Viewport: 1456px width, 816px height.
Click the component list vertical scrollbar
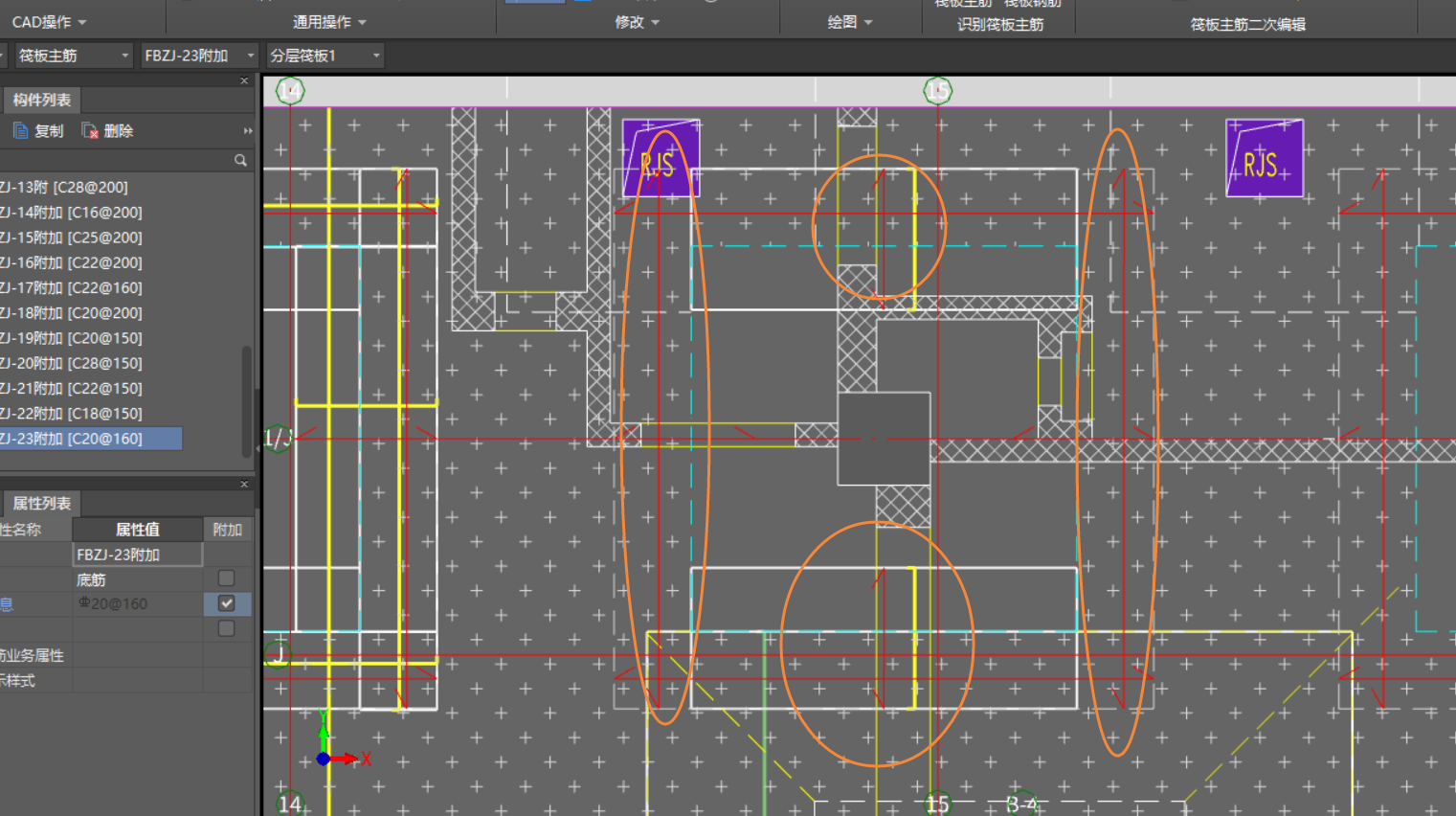247,399
